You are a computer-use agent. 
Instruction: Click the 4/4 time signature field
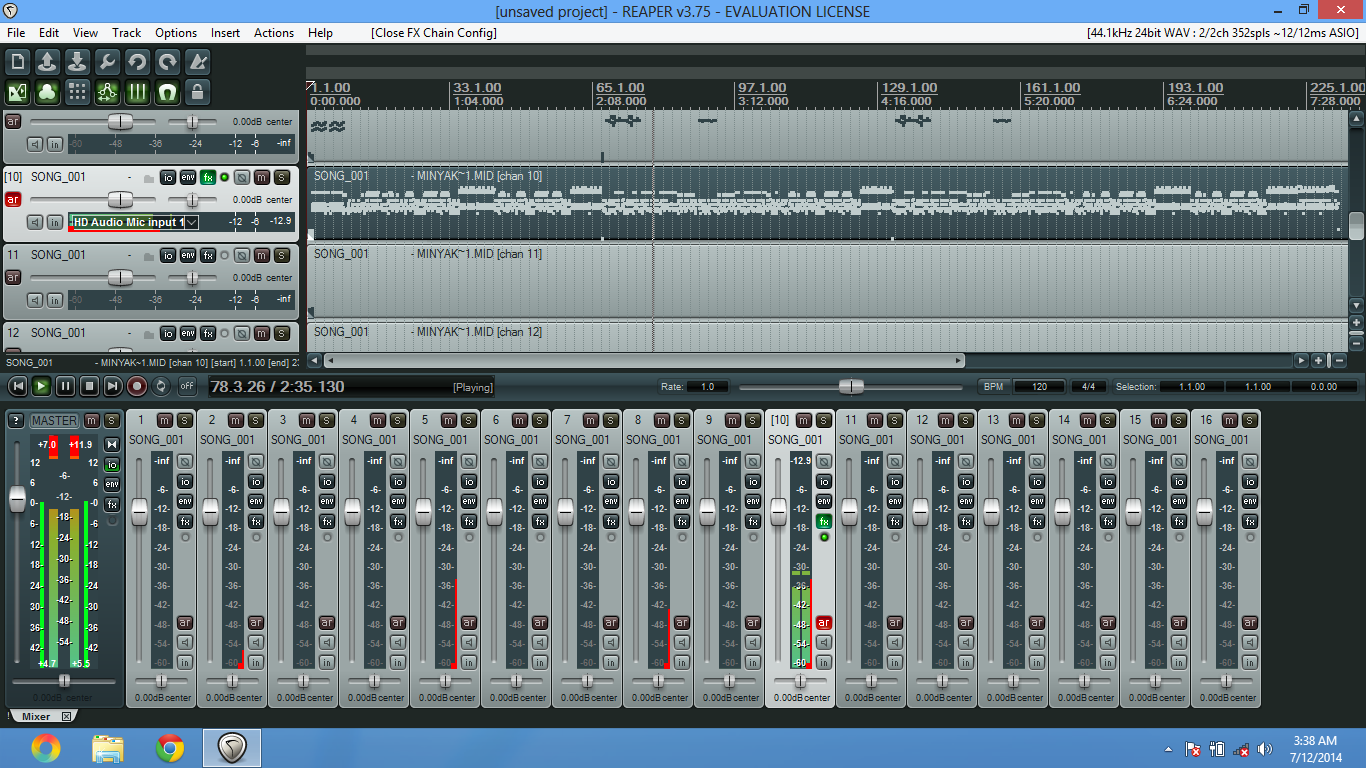click(x=1088, y=386)
